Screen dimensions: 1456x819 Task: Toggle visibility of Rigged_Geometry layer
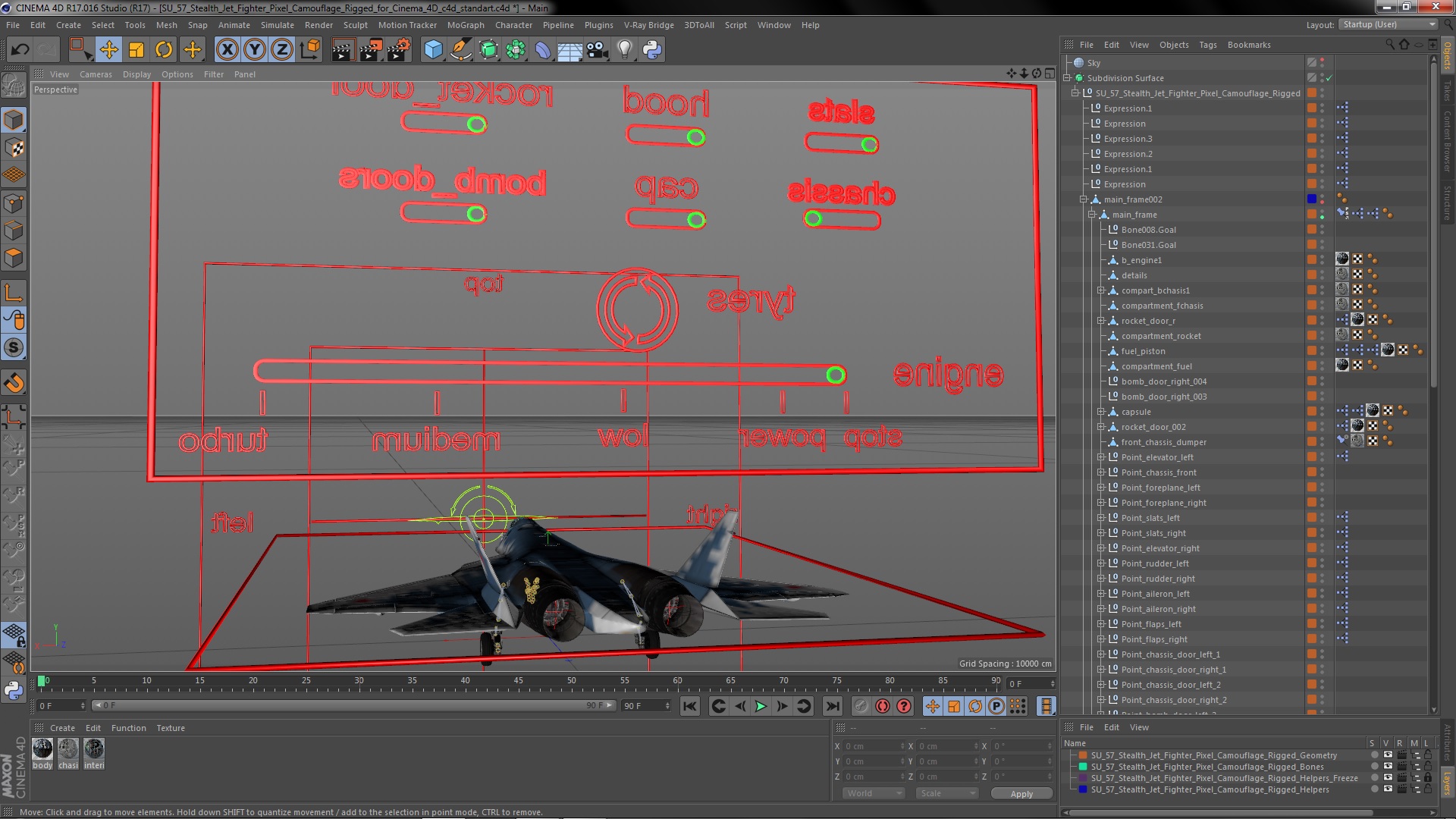[1388, 755]
